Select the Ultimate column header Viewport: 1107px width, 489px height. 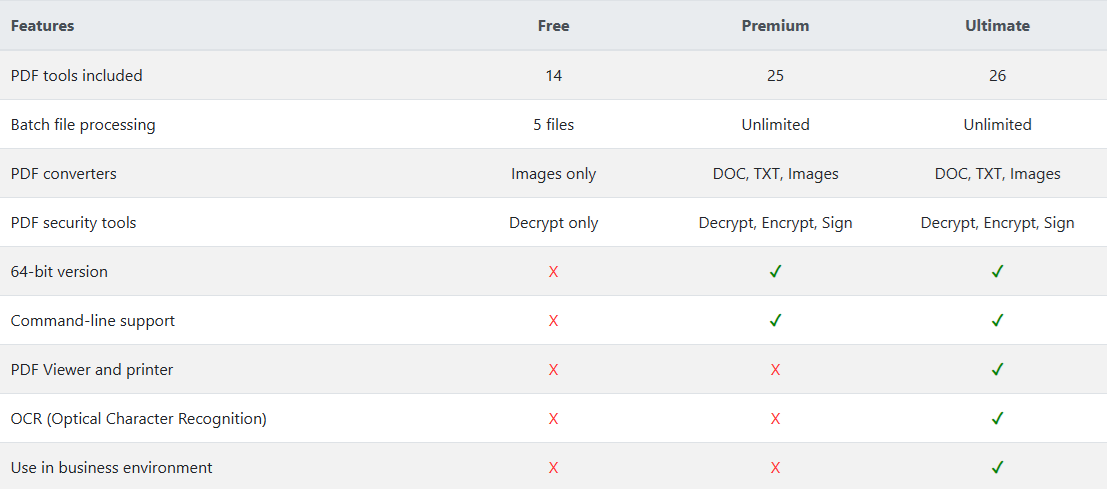click(x=997, y=26)
